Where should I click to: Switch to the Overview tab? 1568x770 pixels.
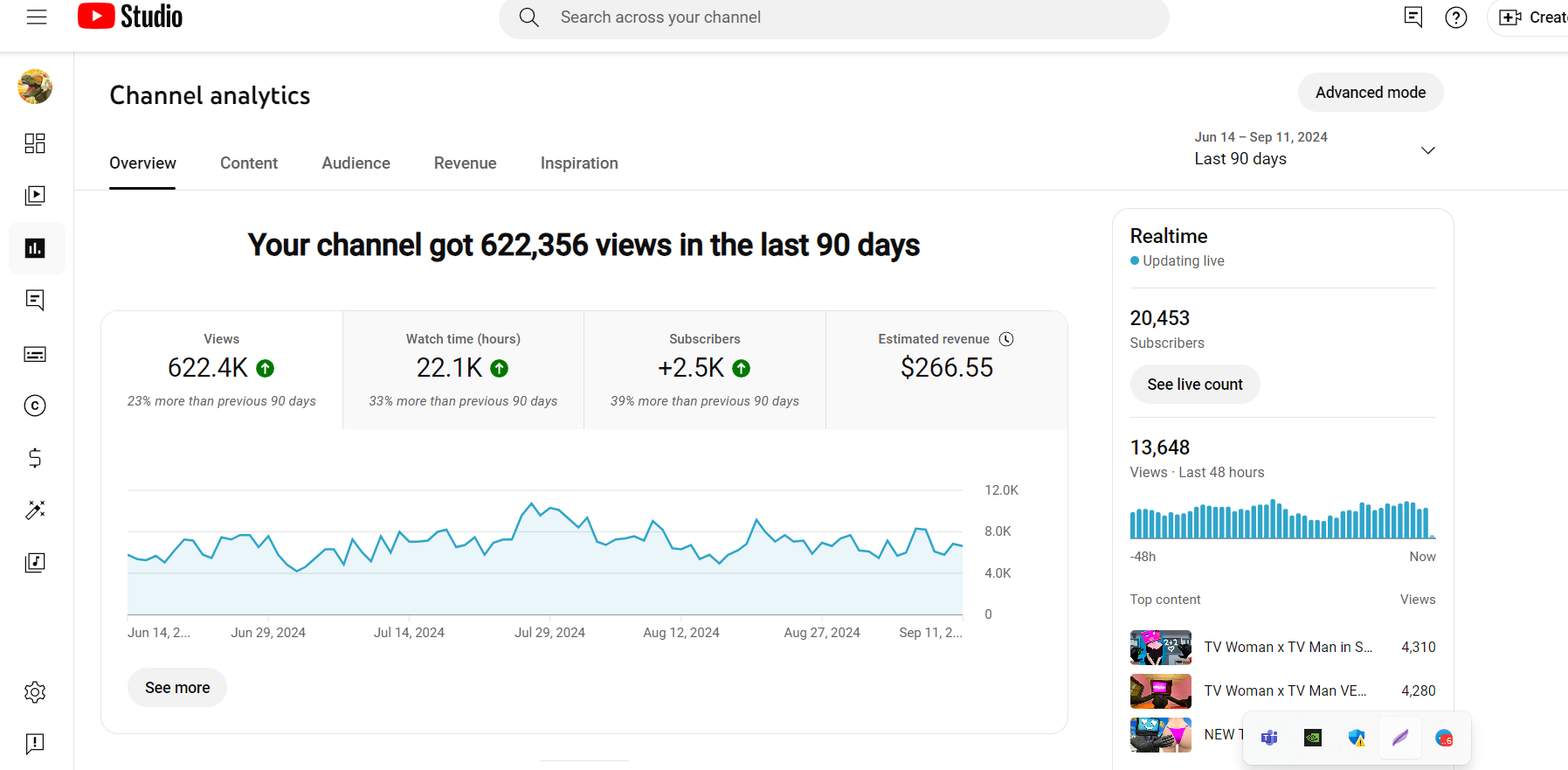click(142, 163)
